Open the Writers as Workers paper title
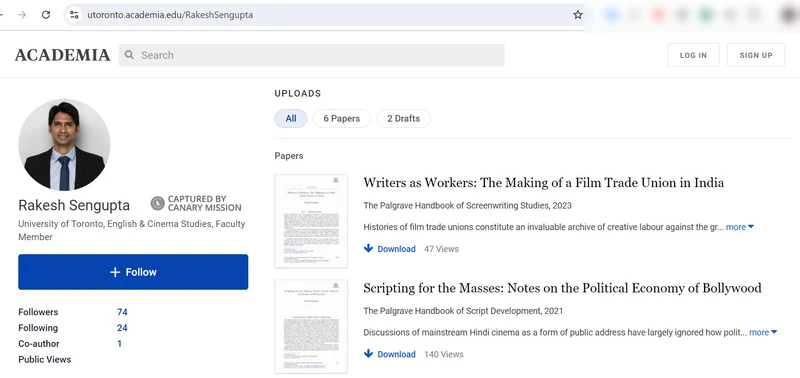Screen dimensions: 800x378 coord(543,183)
